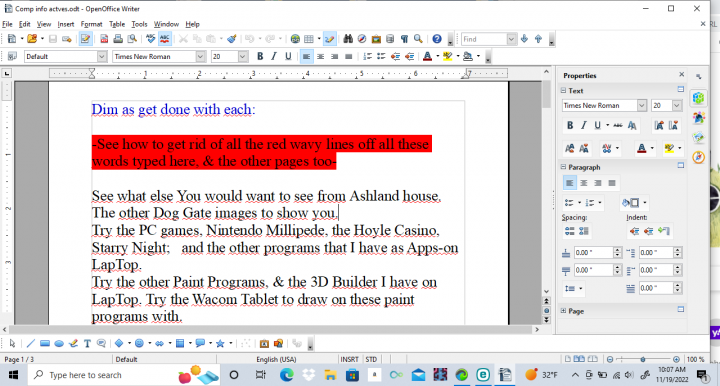Click the Find text input field
Screen dimensions: 720x386
pos(484,39)
